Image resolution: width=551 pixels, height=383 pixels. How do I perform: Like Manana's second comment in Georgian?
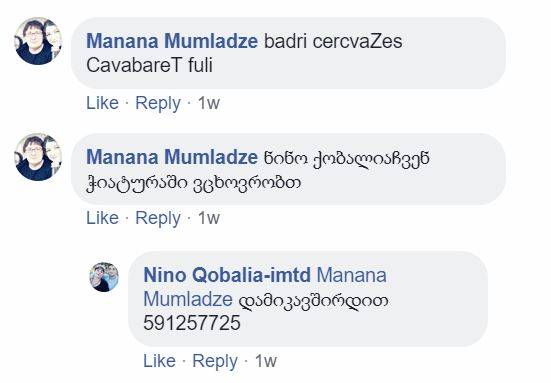click(x=102, y=218)
